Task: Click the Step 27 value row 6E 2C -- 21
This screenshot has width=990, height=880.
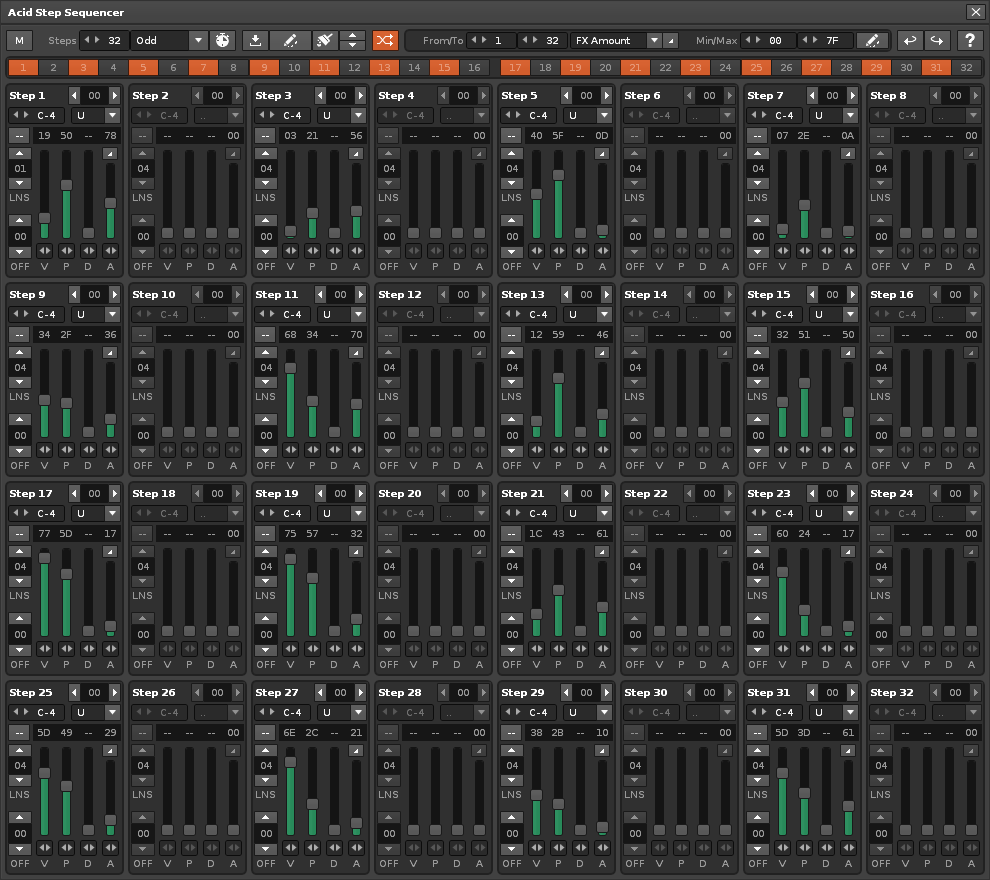Action: [322, 732]
